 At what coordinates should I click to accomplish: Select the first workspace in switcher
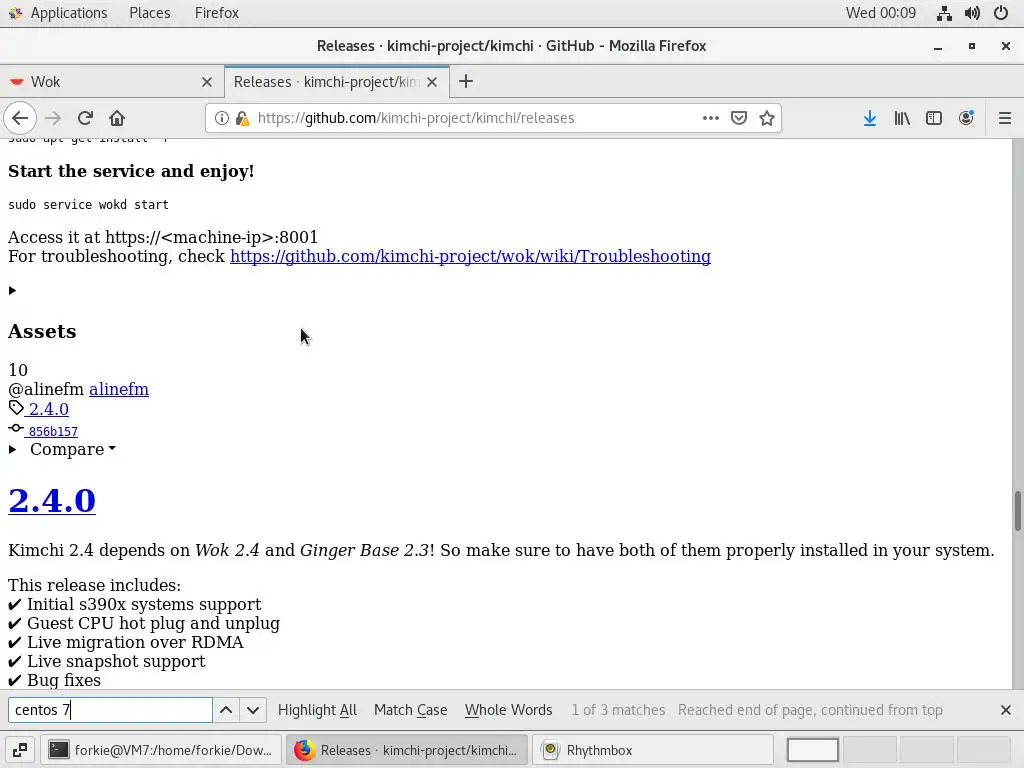coord(812,750)
